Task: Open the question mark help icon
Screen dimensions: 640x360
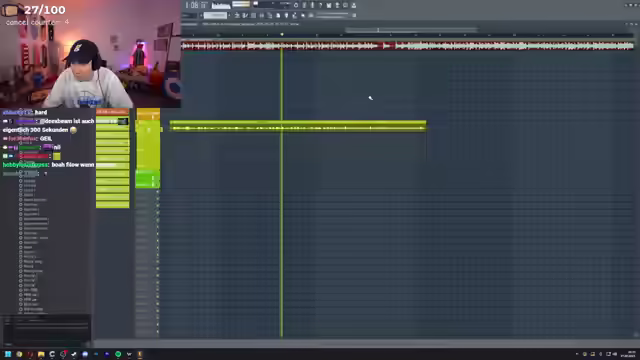Action: coord(320,5)
